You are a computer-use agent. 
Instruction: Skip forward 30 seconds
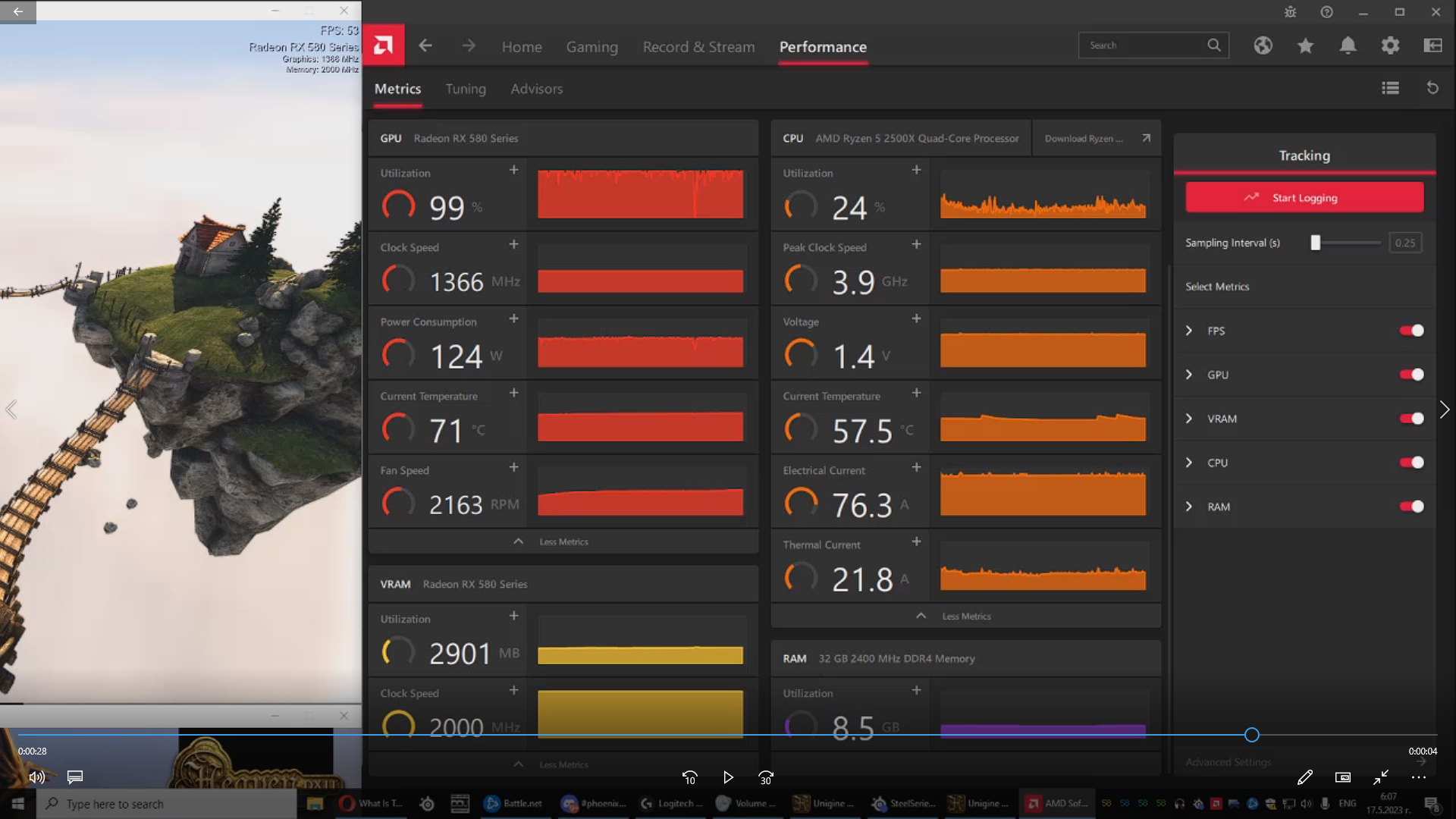pyautogui.click(x=766, y=777)
